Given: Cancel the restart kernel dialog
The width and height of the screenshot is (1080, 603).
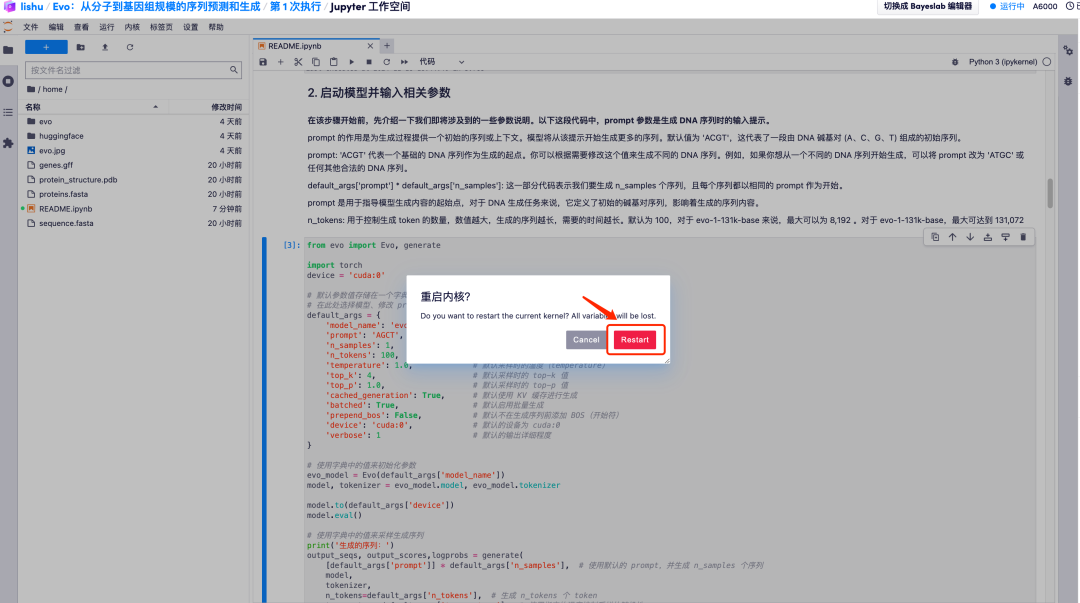Looking at the screenshot, I should [x=586, y=340].
